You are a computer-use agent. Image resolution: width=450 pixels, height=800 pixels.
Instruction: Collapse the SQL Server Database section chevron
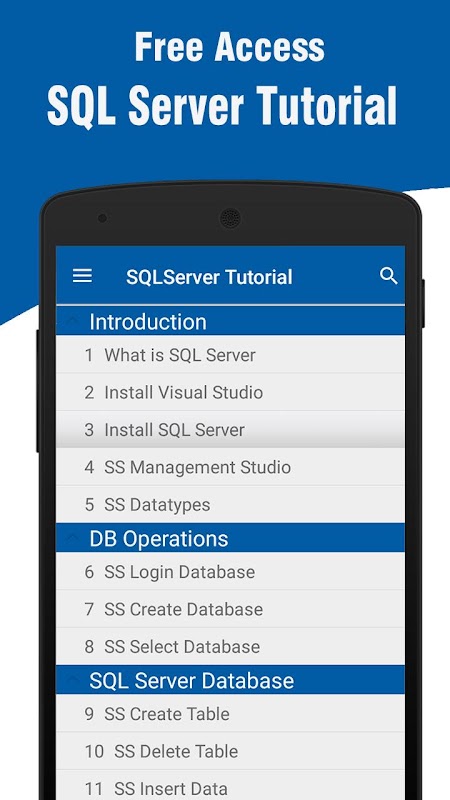(x=72, y=680)
